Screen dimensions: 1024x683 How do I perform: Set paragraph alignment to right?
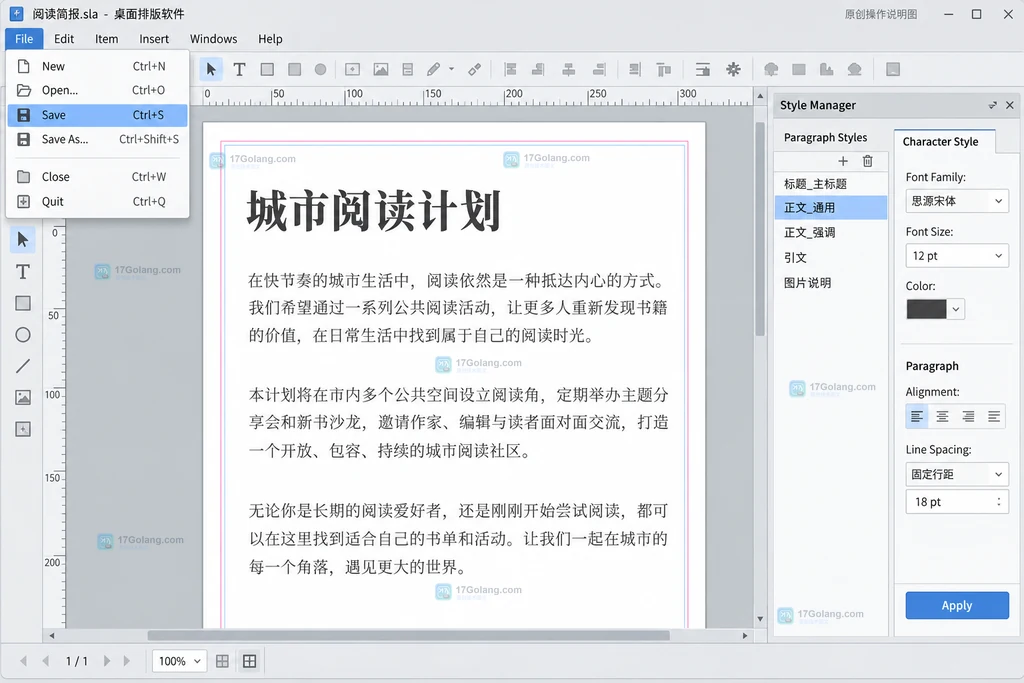pos(968,416)
